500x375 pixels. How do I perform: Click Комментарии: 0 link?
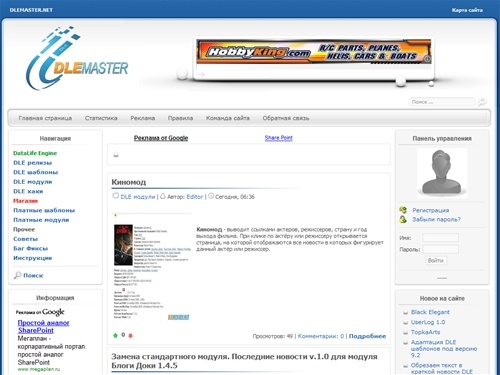point(321,336)
